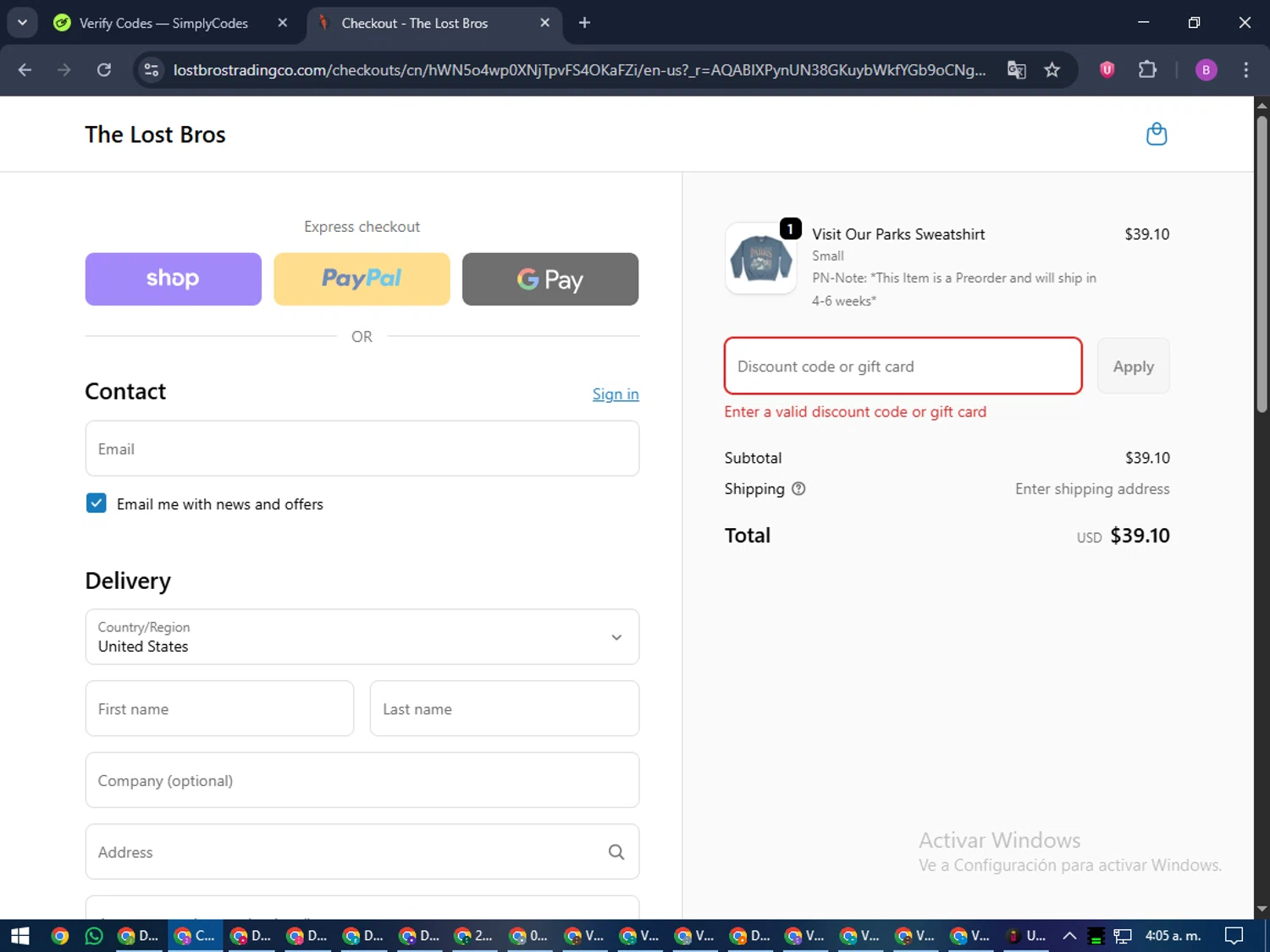1270x952 pixels.
Task: Click the Visit Our Parks Sweatshirt name
Action: 898,234
